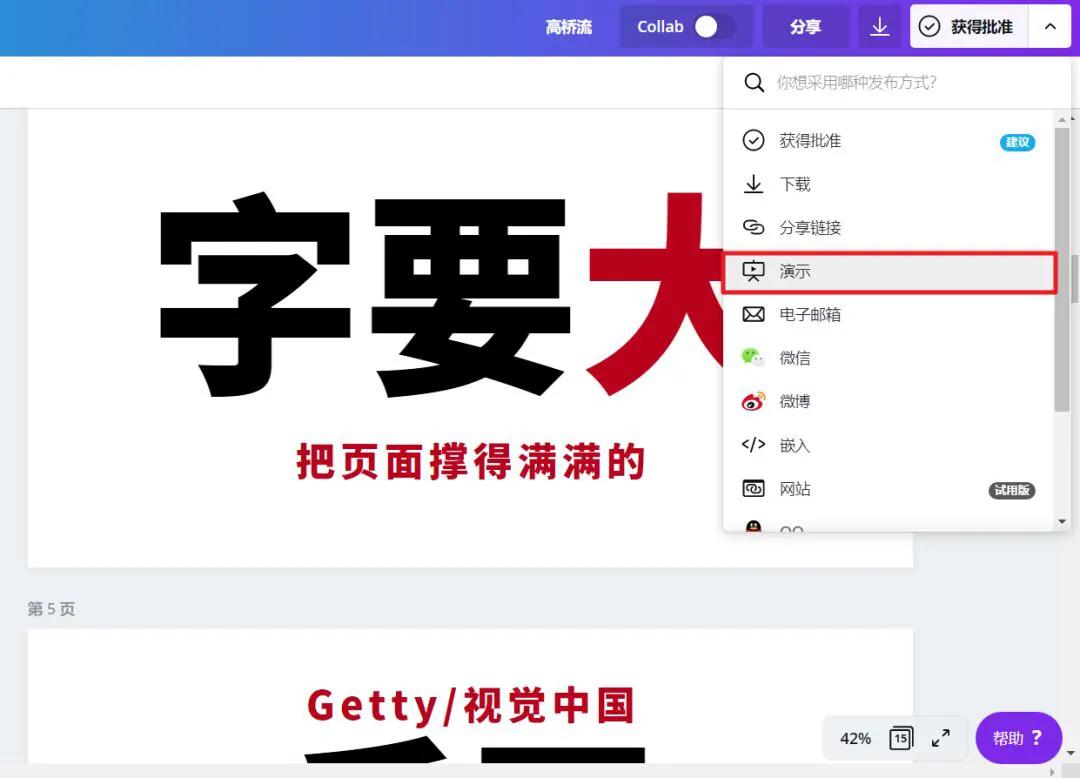Image resolution: width=1080 pixels, height=778 pixels.
Task: Open the 网站 website publishing option
Action: click(794, 488)
